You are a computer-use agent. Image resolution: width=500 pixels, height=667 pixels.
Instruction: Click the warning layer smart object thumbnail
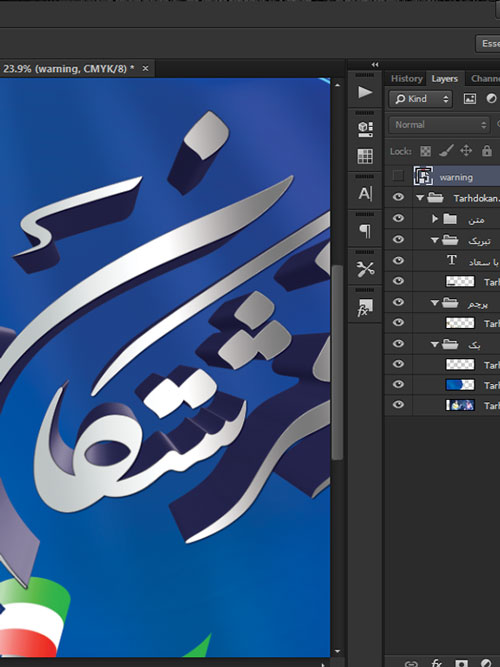[x=423, y=176]
